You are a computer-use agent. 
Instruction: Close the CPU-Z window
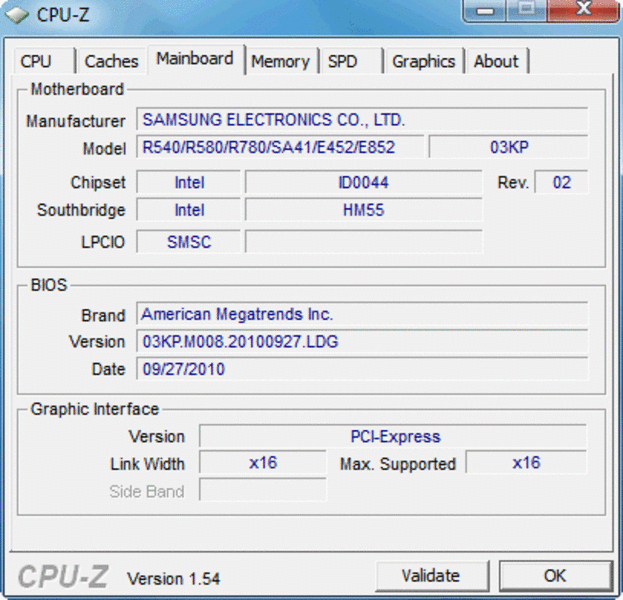click(583, 10)
